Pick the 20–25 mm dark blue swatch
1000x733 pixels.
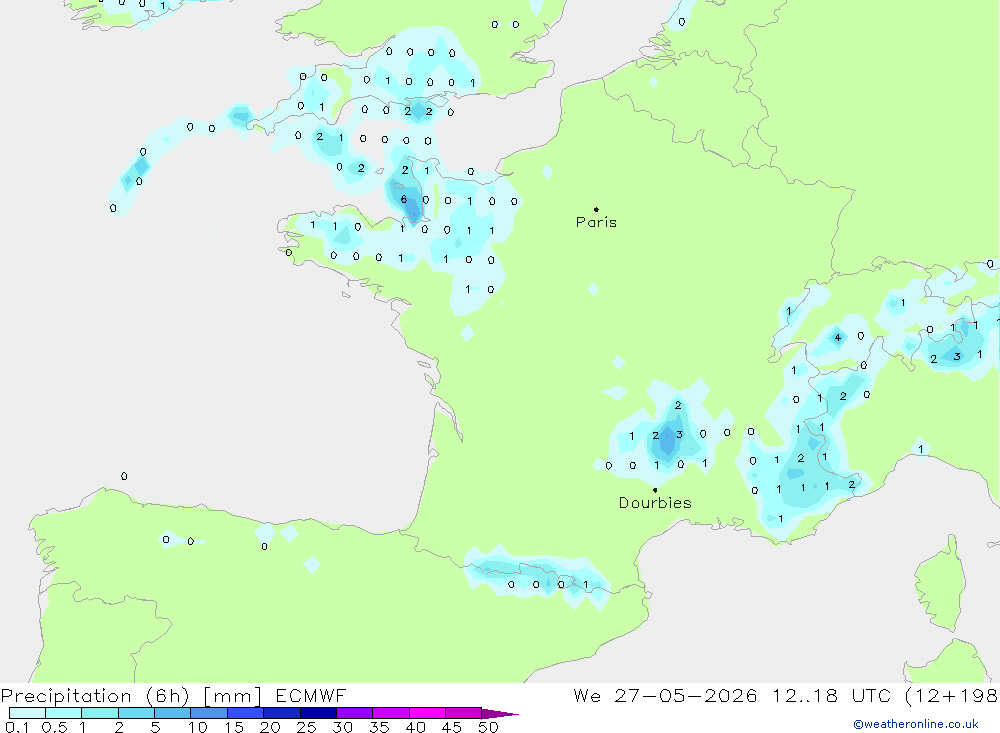[x=282, y=713]
